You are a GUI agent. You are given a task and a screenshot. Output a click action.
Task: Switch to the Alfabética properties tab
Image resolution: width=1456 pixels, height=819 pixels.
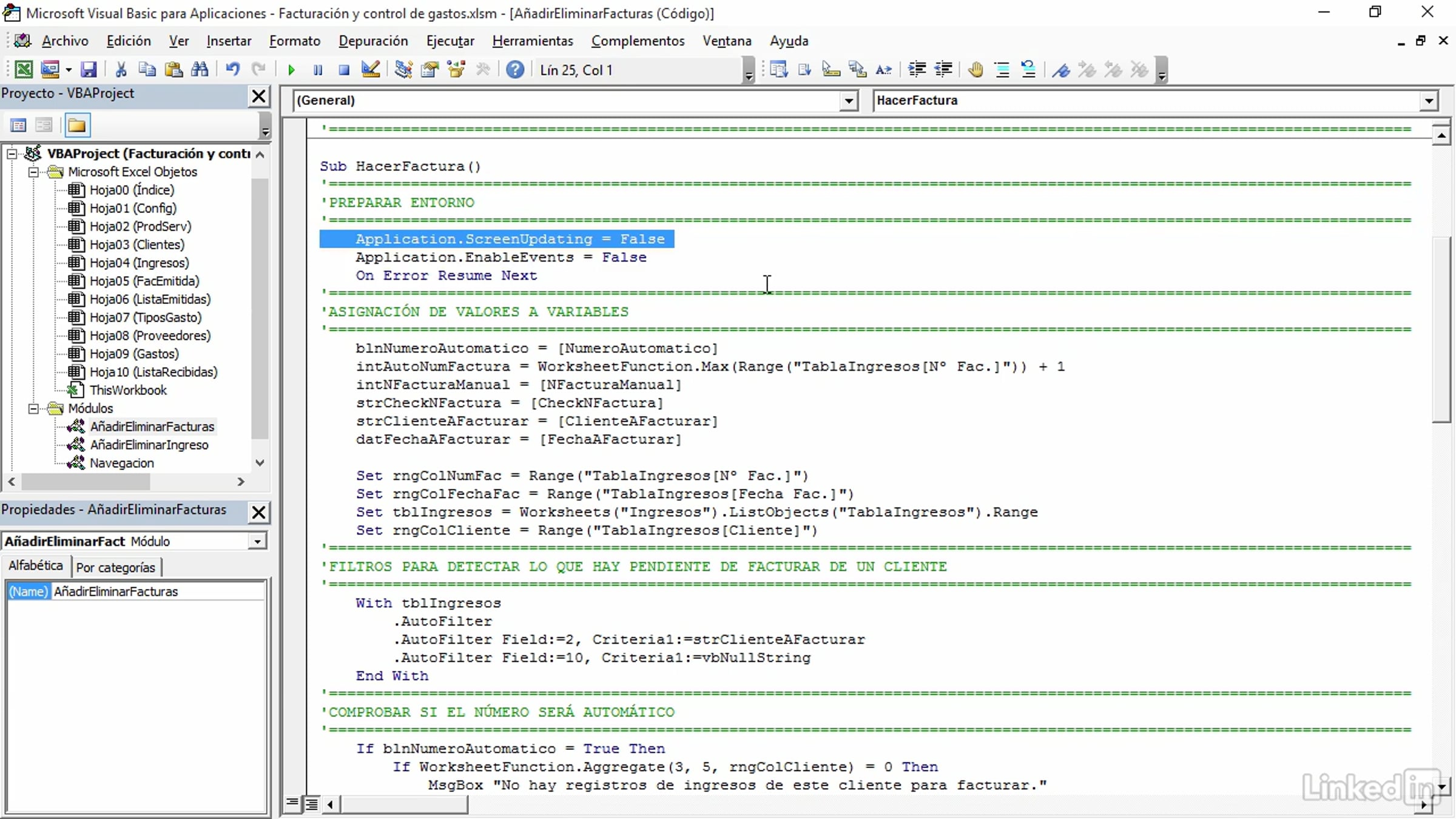coord(35,565)
